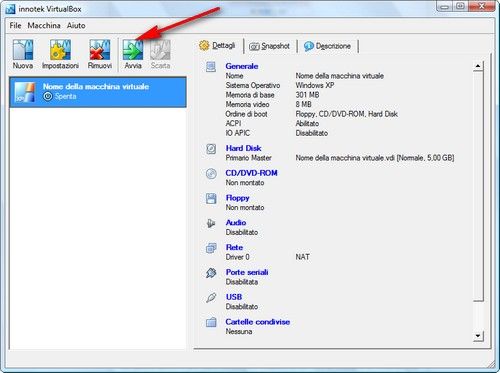
Task: Click the 'Memoria video' label
Action: pos(247,104)
